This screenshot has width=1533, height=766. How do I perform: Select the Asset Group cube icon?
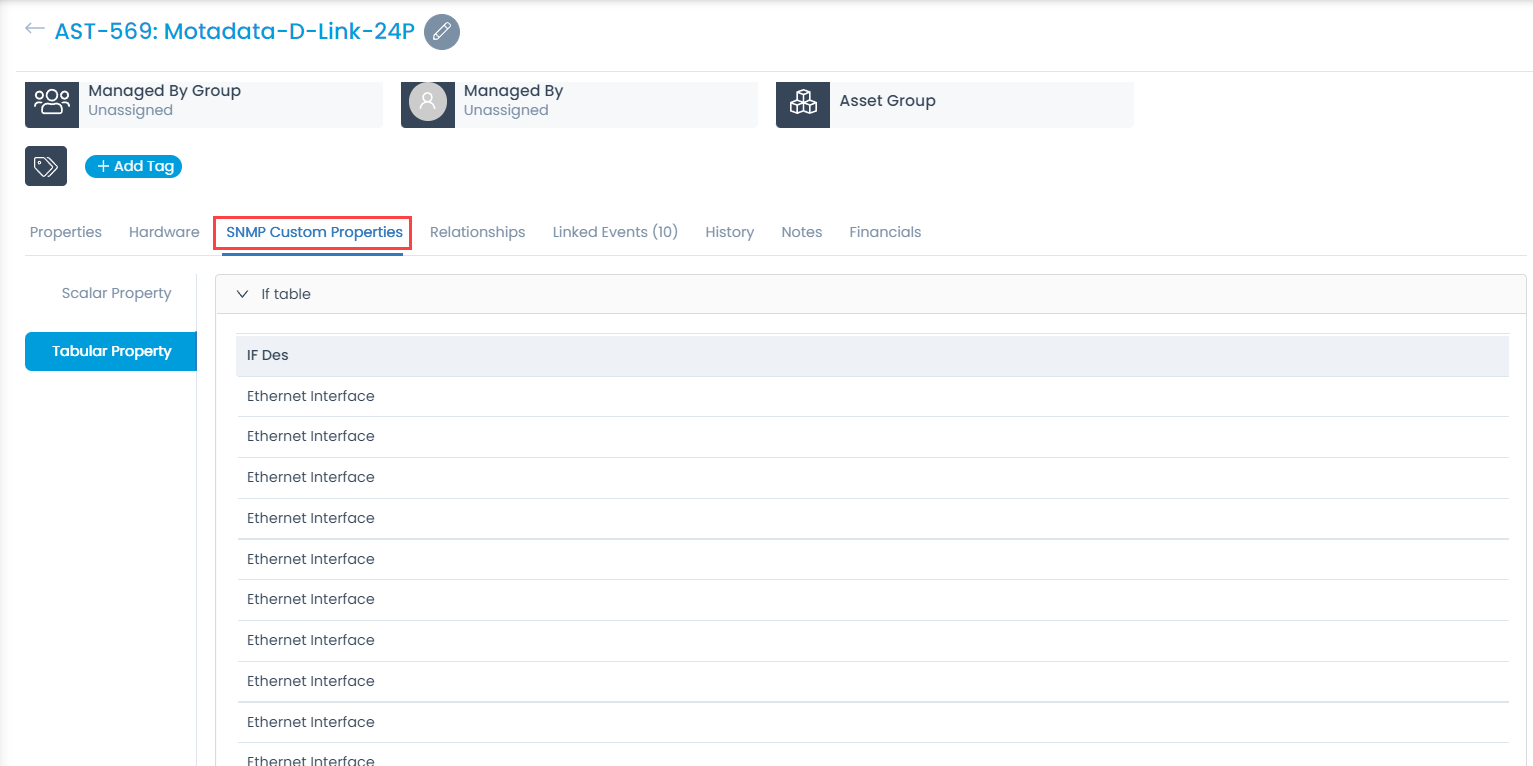tap(802, 104)
